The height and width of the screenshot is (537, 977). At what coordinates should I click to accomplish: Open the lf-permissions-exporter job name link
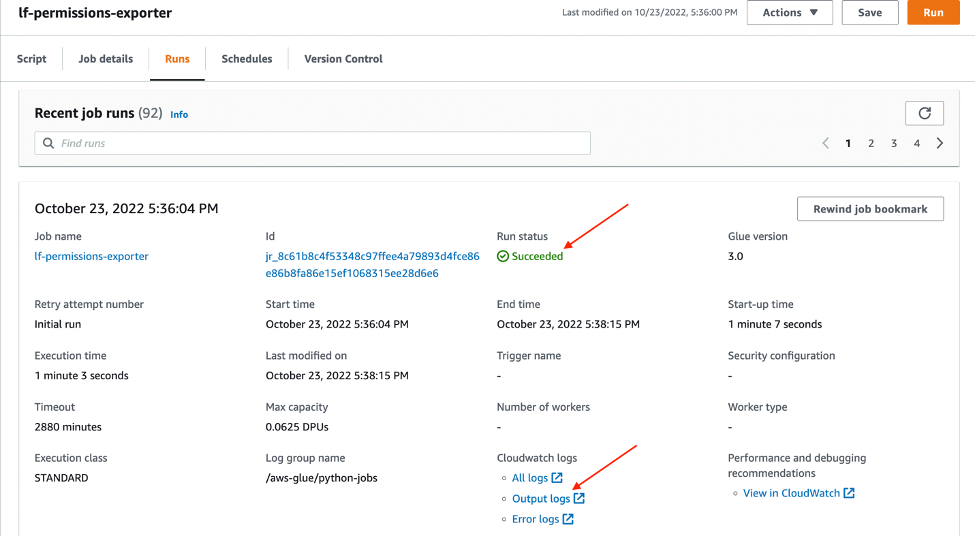tap(92, 256)
